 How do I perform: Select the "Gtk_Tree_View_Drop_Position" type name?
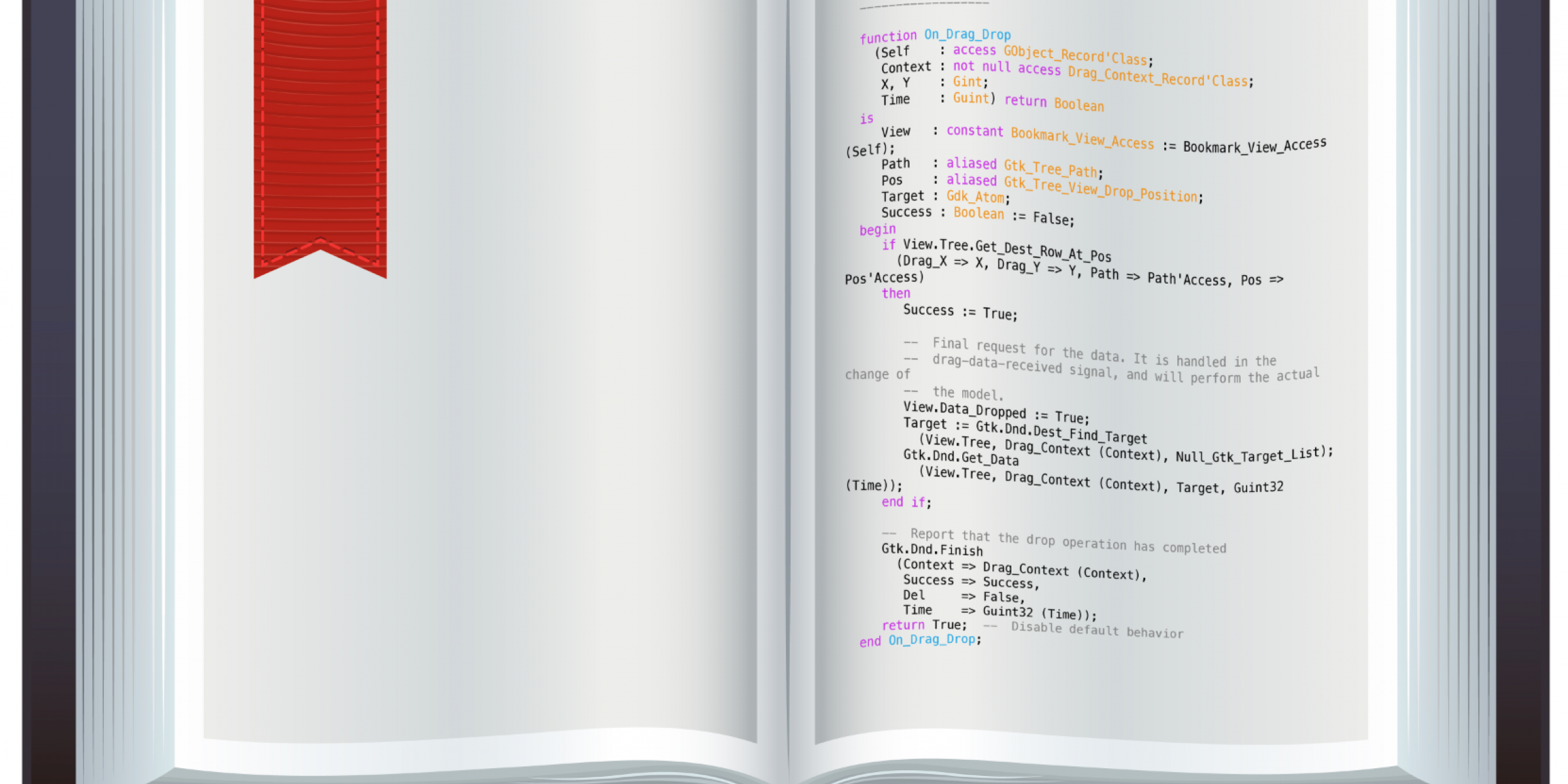(1100, 188)
